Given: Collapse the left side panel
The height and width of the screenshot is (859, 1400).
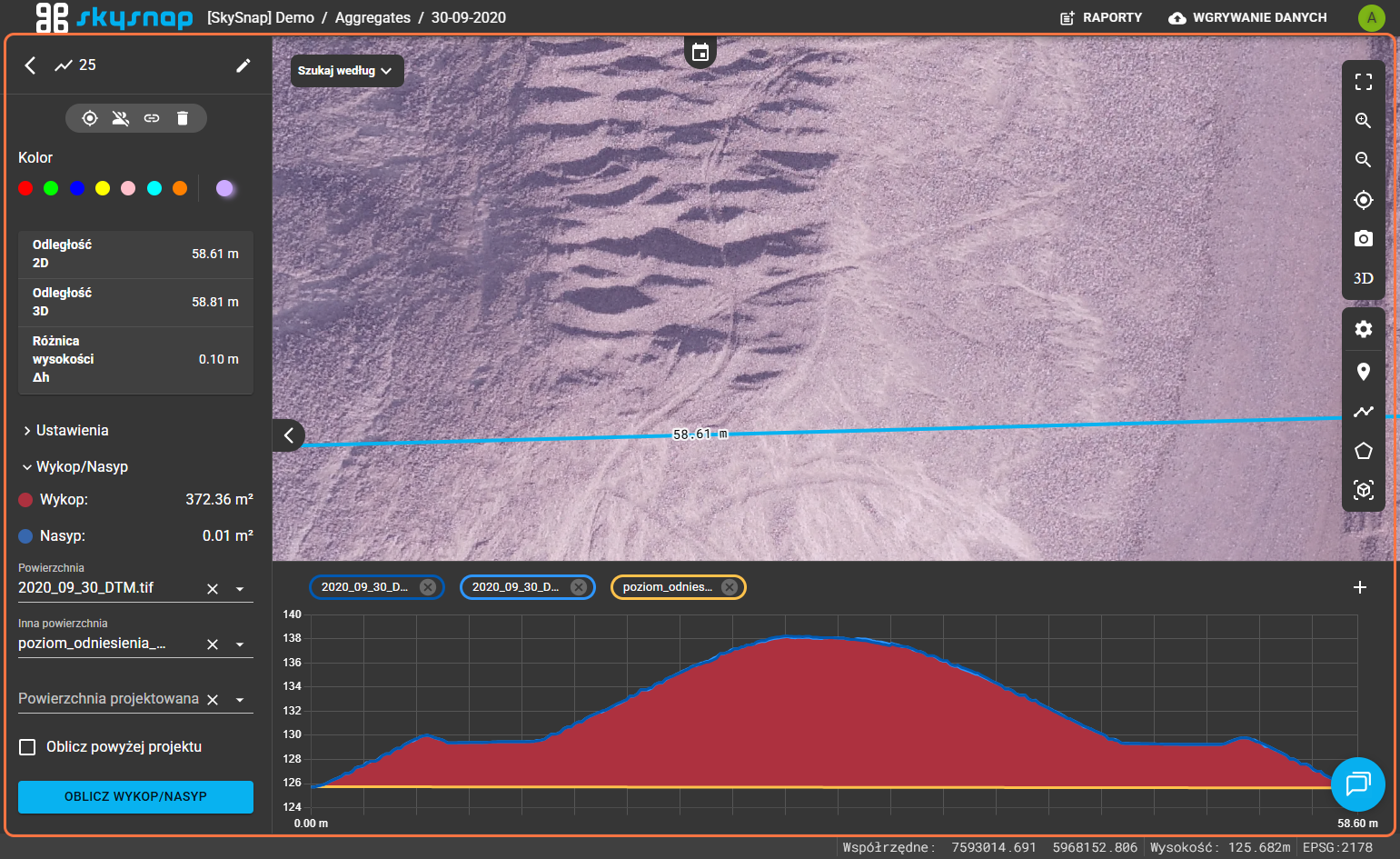Looking at the screenshot, I should [289, 435].
